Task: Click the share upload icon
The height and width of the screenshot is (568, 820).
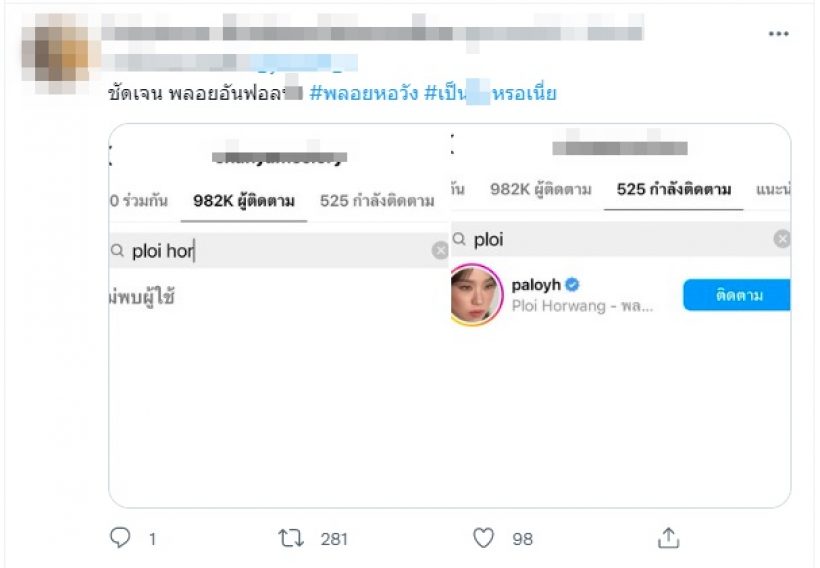Action: click(668, 538)
